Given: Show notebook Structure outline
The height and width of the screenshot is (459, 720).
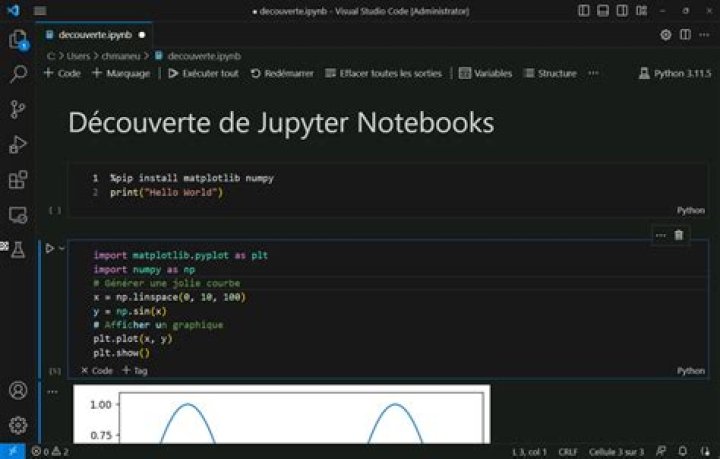Looking at the screenshot, I should coord(551,73).
